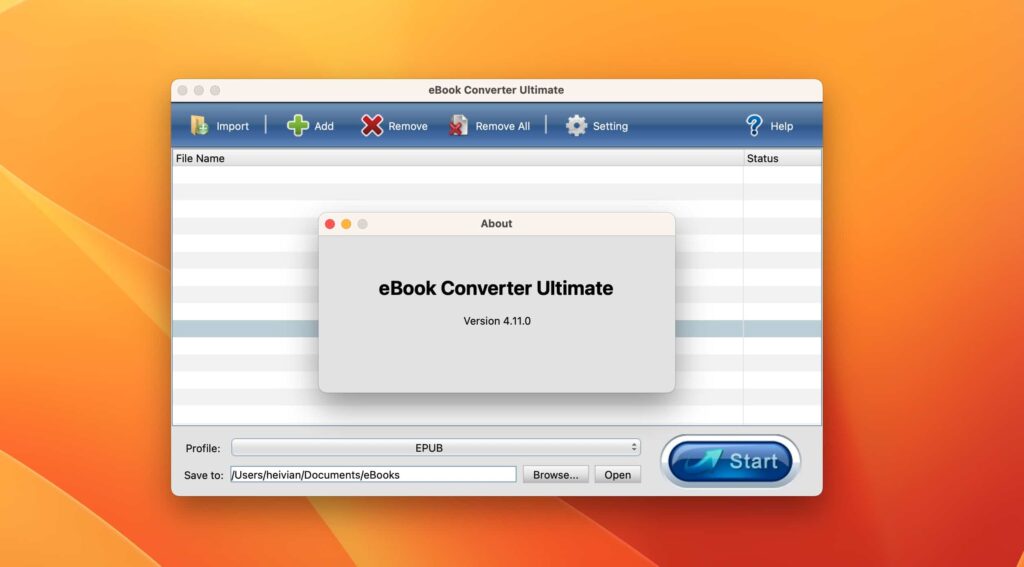
Task: Click the Remove All document icon
Action: click(458, 125)
